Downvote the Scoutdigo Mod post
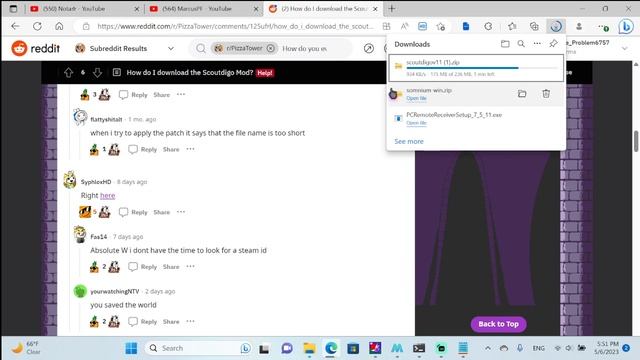 click(x=97, y=73)
